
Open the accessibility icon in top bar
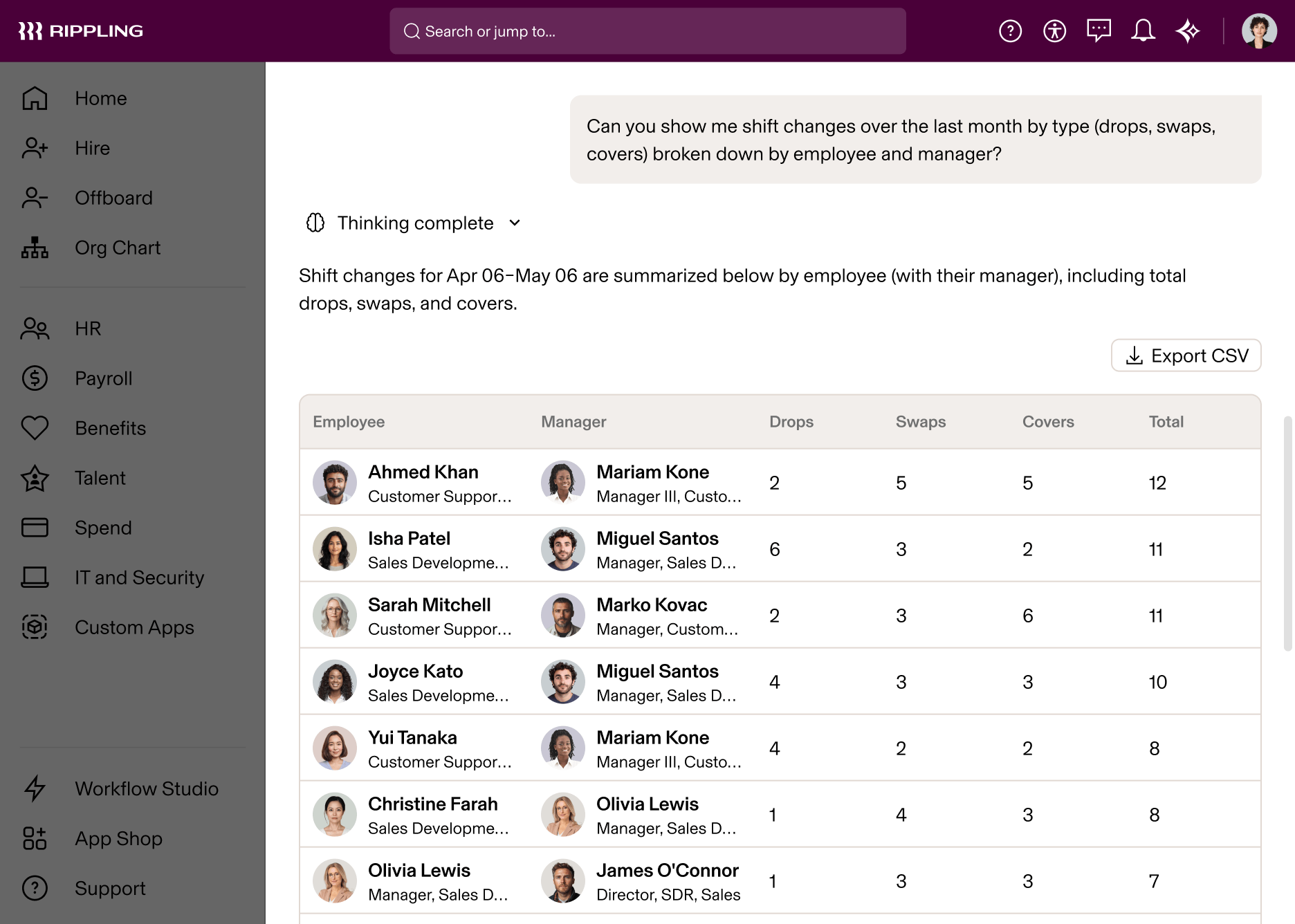click(x=1054, y=31)
